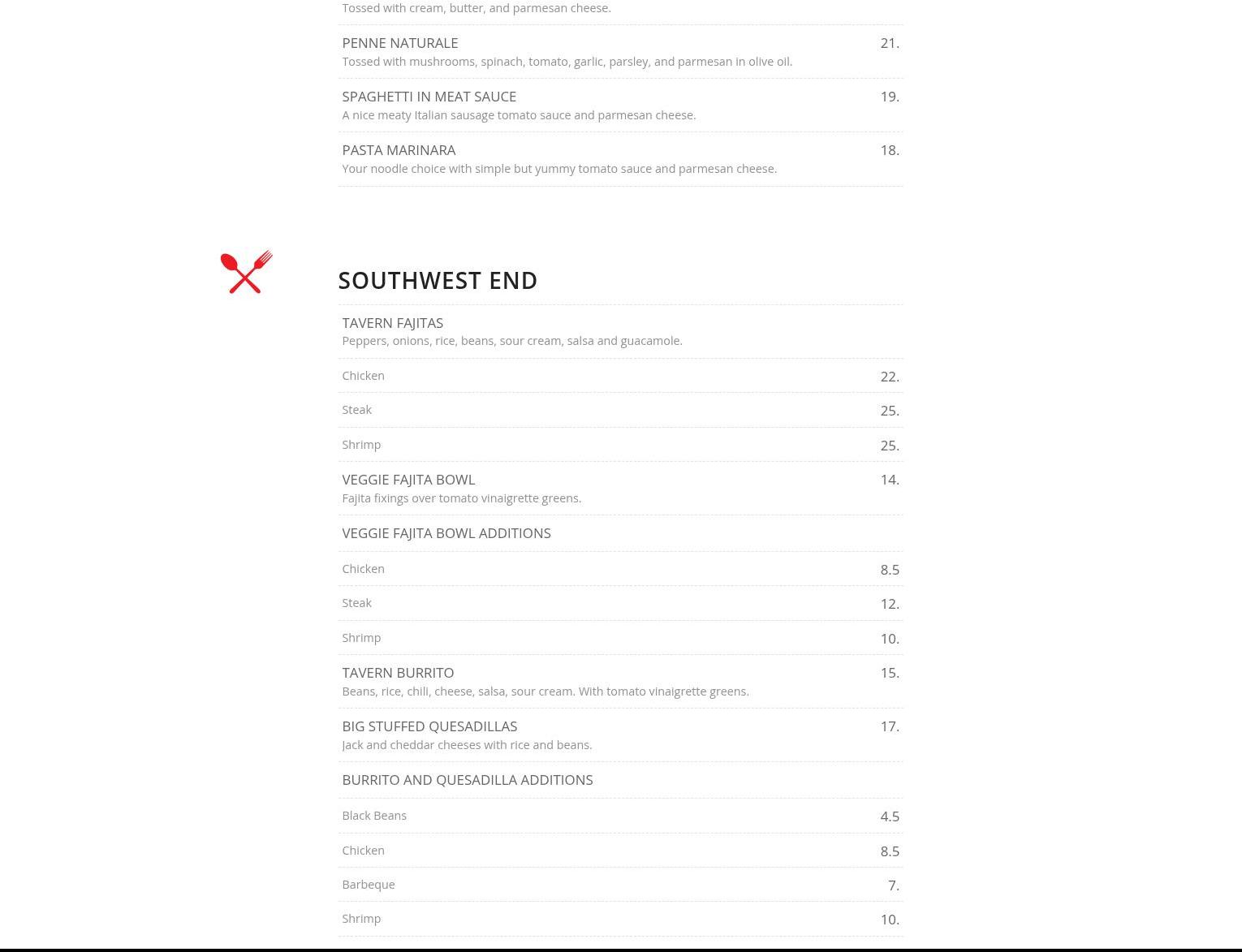Click the Tavern Fajitas description text
The height and width of the screenshot is (952, 1242).
512,341
